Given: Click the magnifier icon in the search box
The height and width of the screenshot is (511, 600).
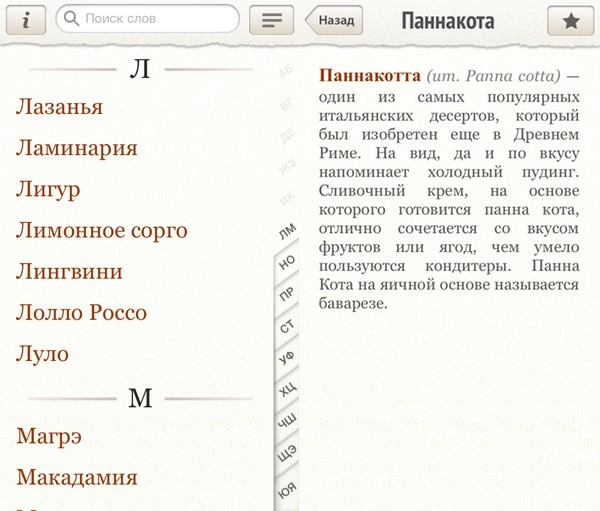Looking at the screenshot, I should pyautogui.click(x=72, y=19).
